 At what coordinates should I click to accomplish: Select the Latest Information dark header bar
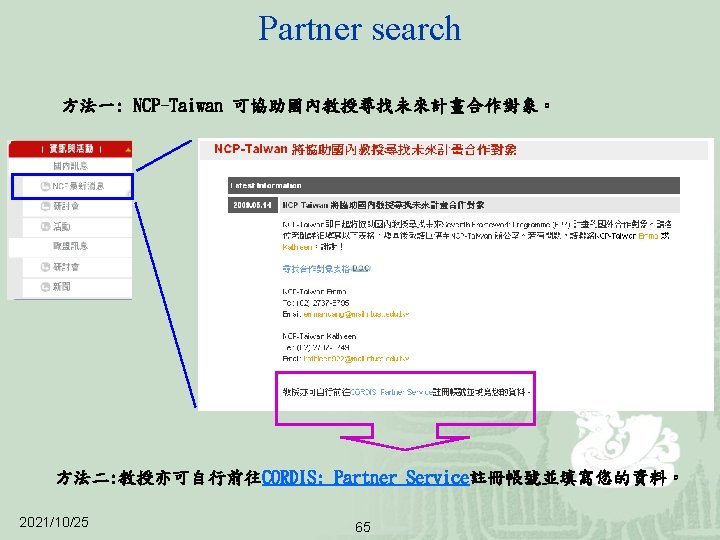click(x=454, y=186)
